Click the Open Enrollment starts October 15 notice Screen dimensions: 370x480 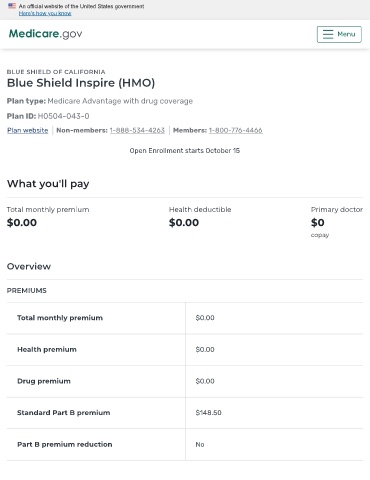pyautogui.click(x=185, y=151)
